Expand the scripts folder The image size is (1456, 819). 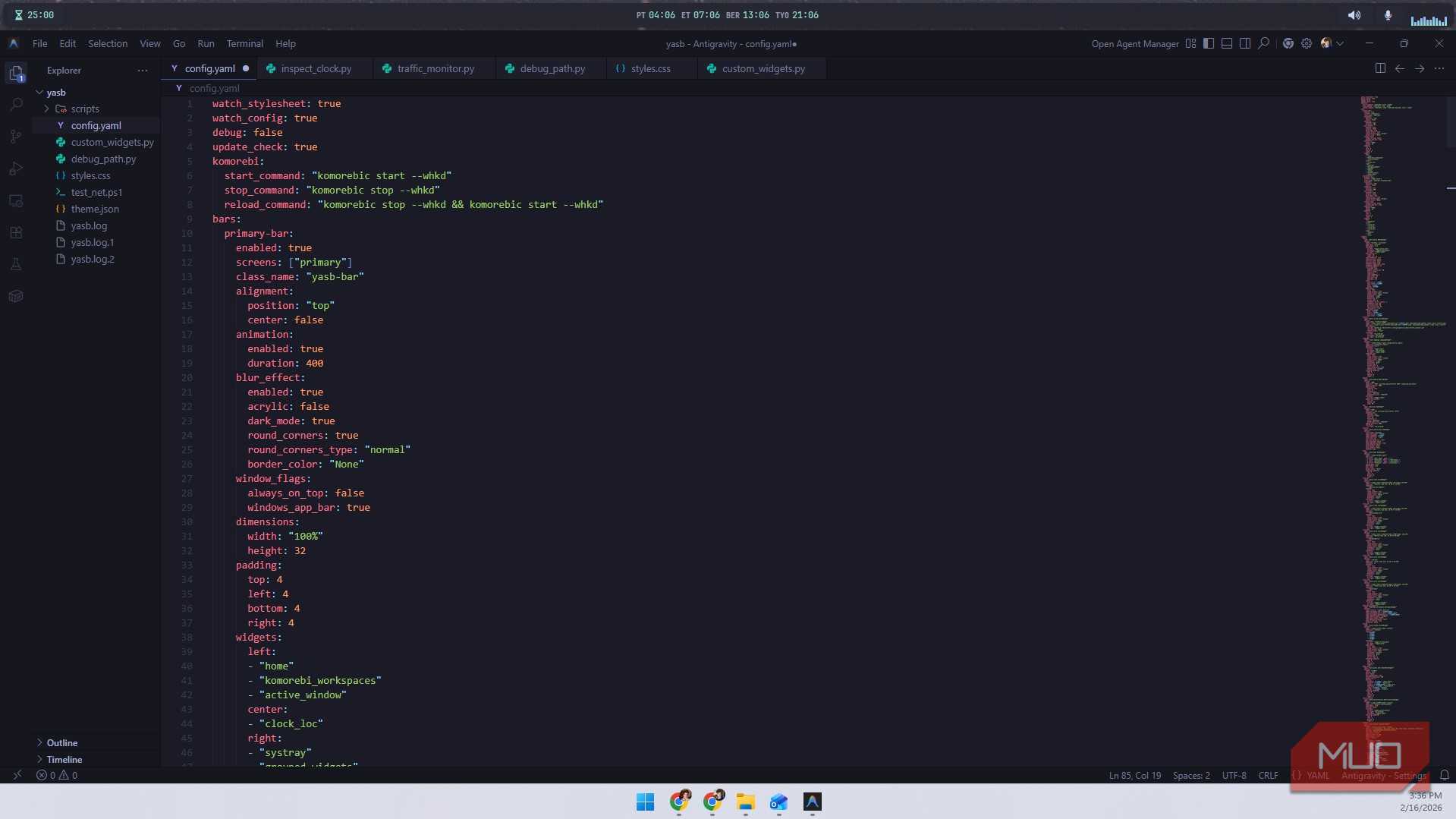tap(84, 109)
